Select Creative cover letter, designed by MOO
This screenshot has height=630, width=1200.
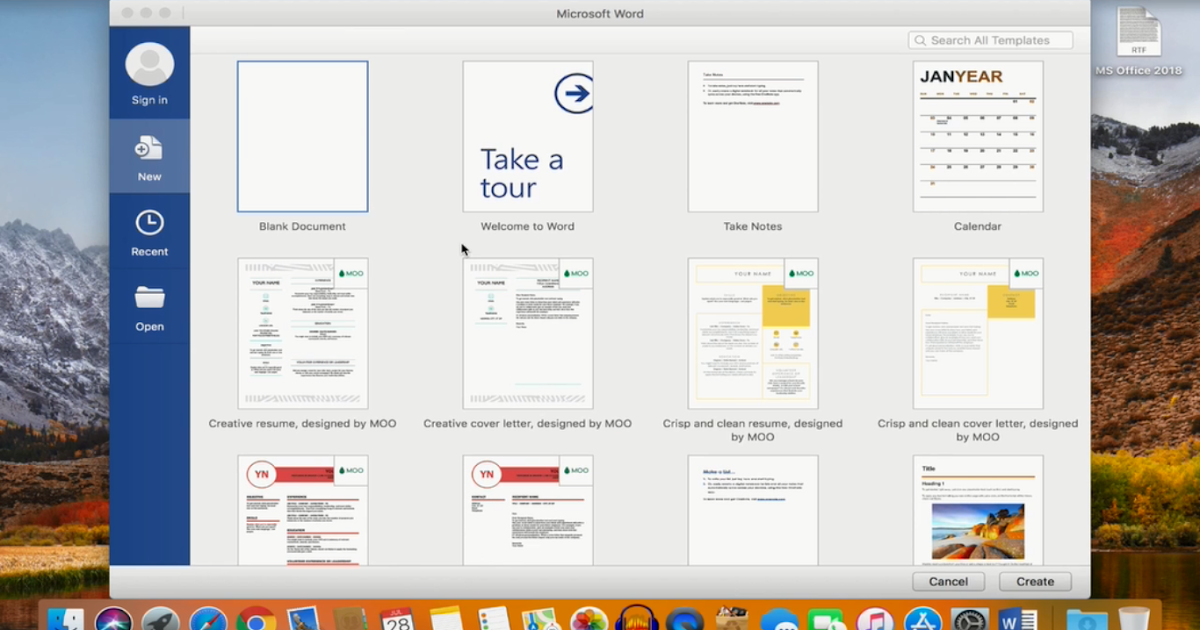point(528,333)
